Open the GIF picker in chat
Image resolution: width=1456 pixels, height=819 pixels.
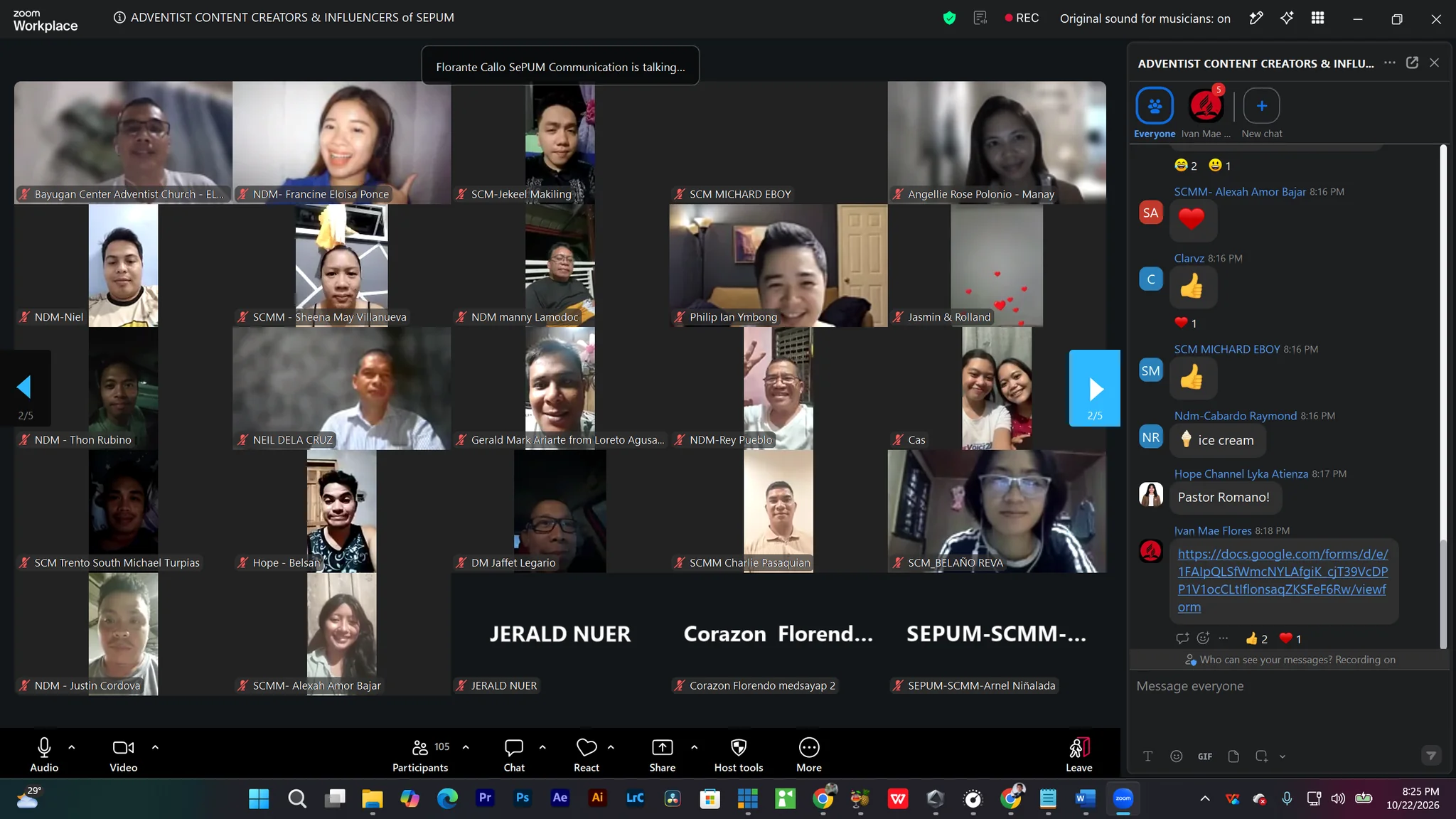pos(1205,756)
